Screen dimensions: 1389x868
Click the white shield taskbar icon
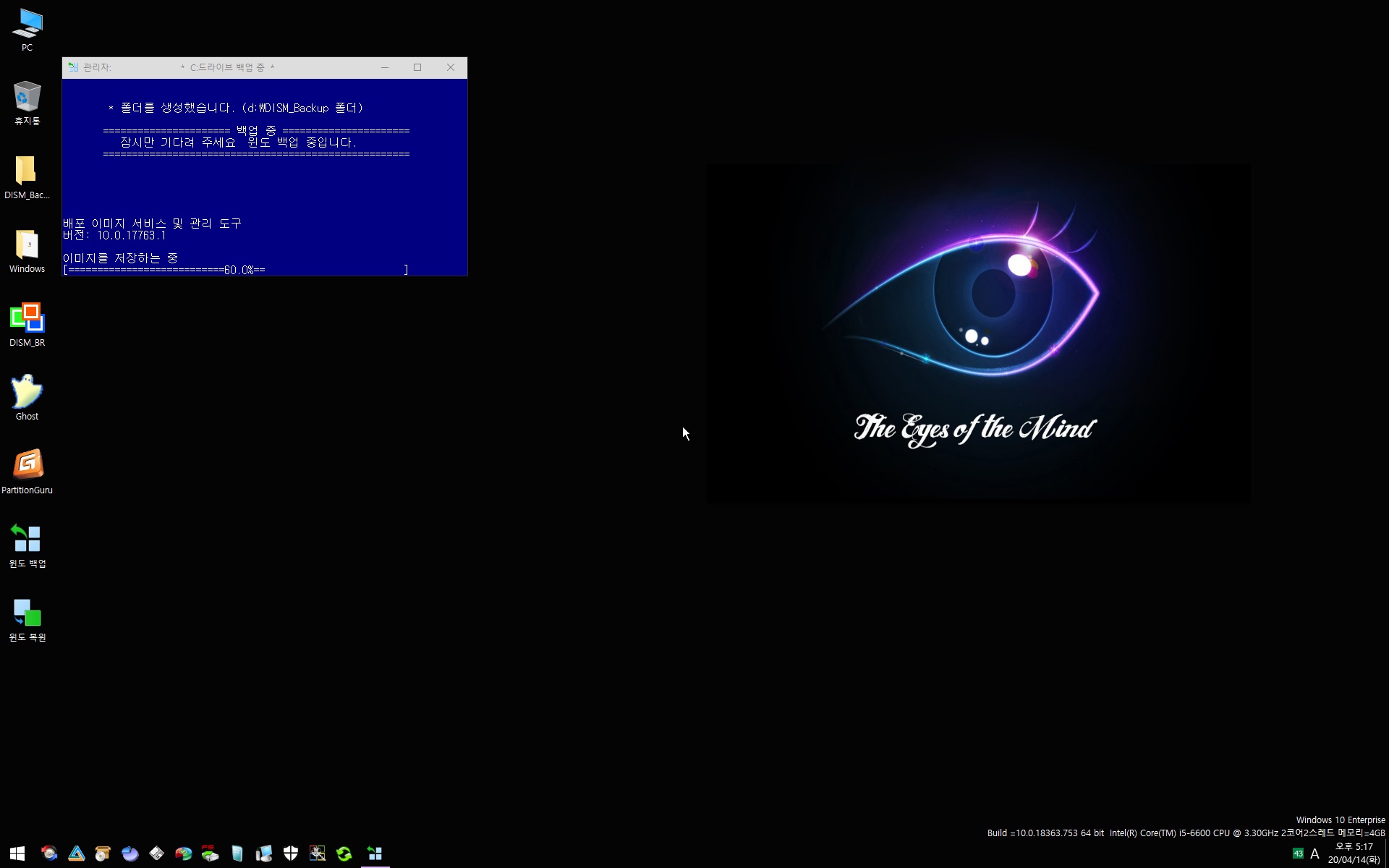[290, 854]
